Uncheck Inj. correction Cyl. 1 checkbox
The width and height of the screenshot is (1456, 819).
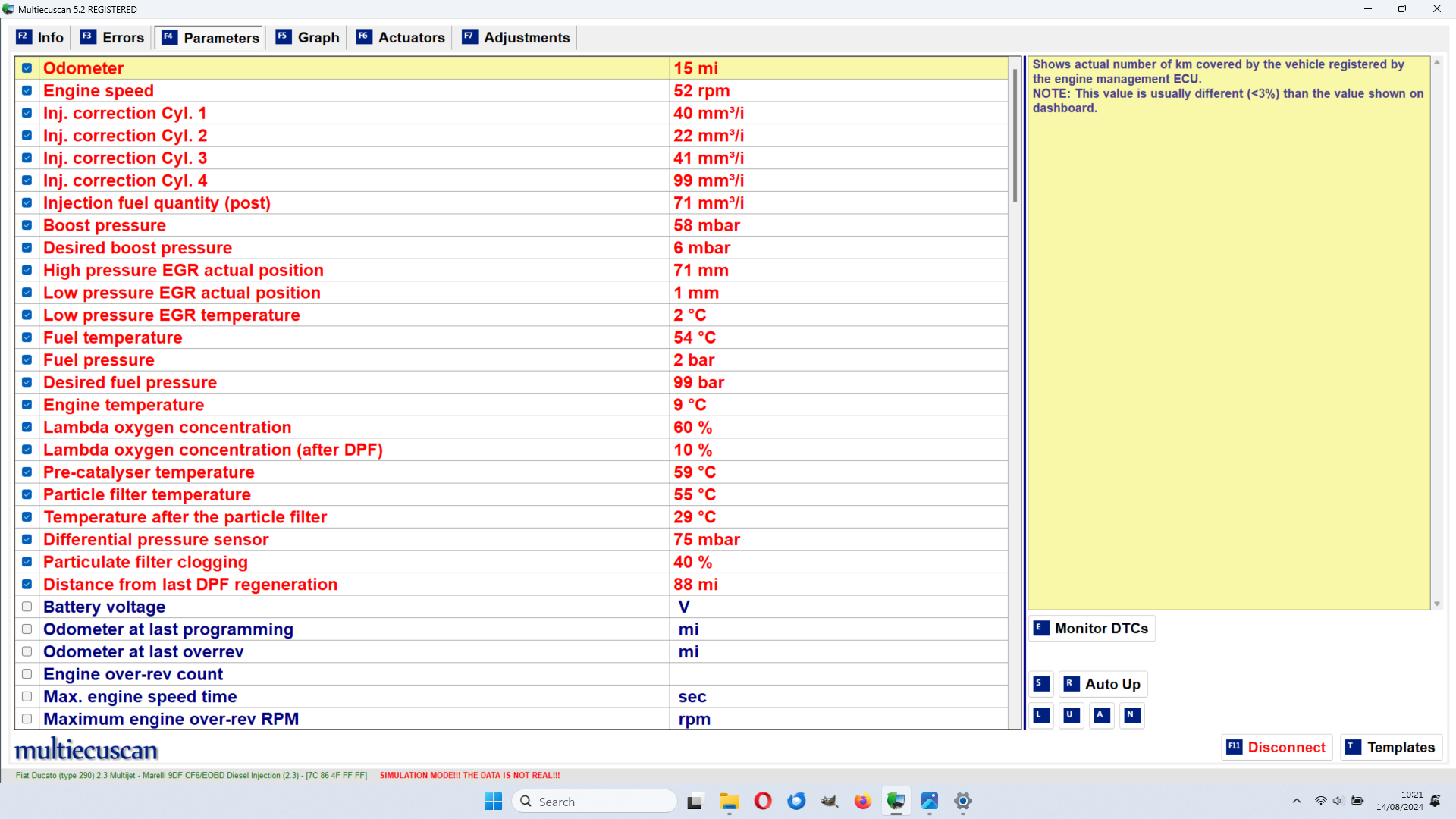click(27, 113)
